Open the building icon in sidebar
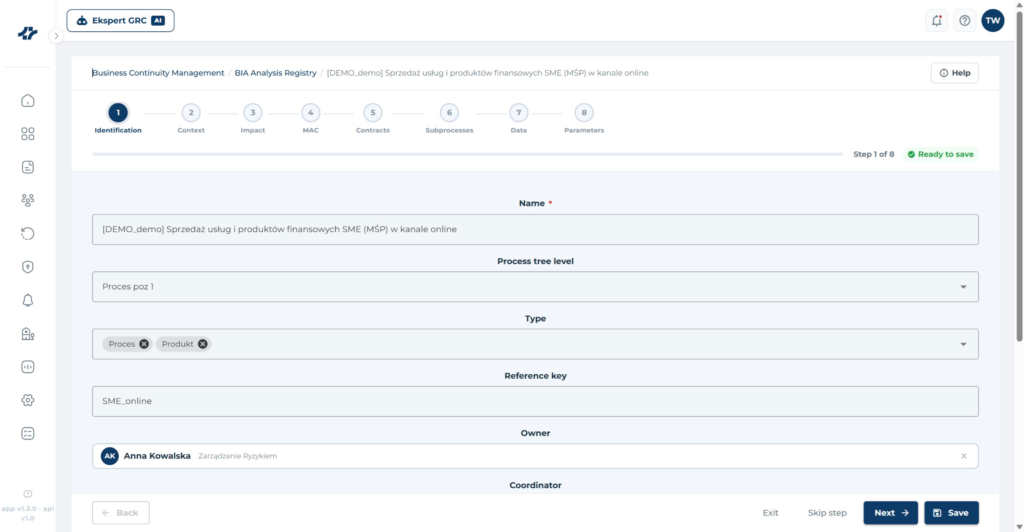Viewport: 1024px width, 532px height. point(27,334)
